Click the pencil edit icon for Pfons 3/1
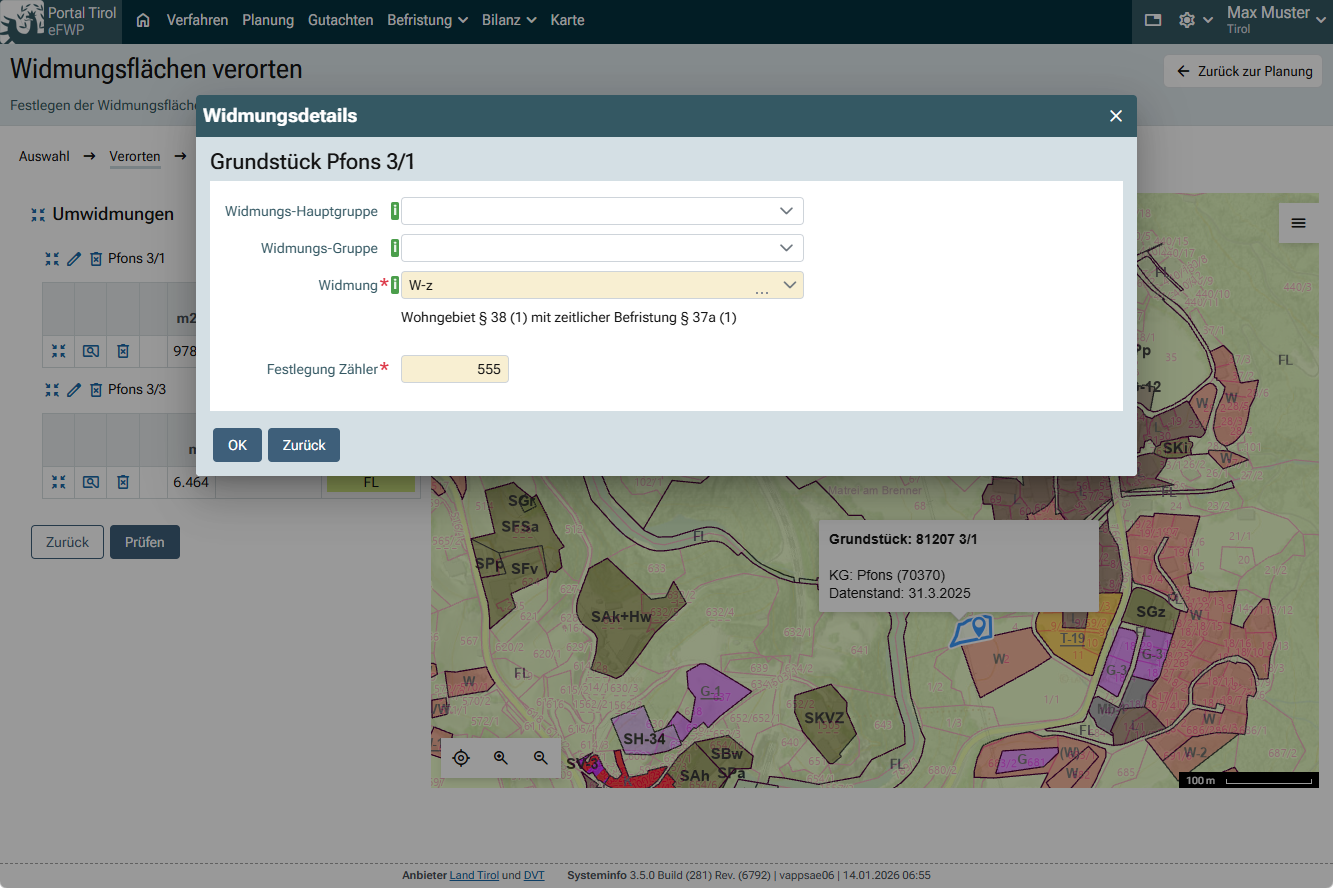The image size is (1333, 888). [74, 259]
